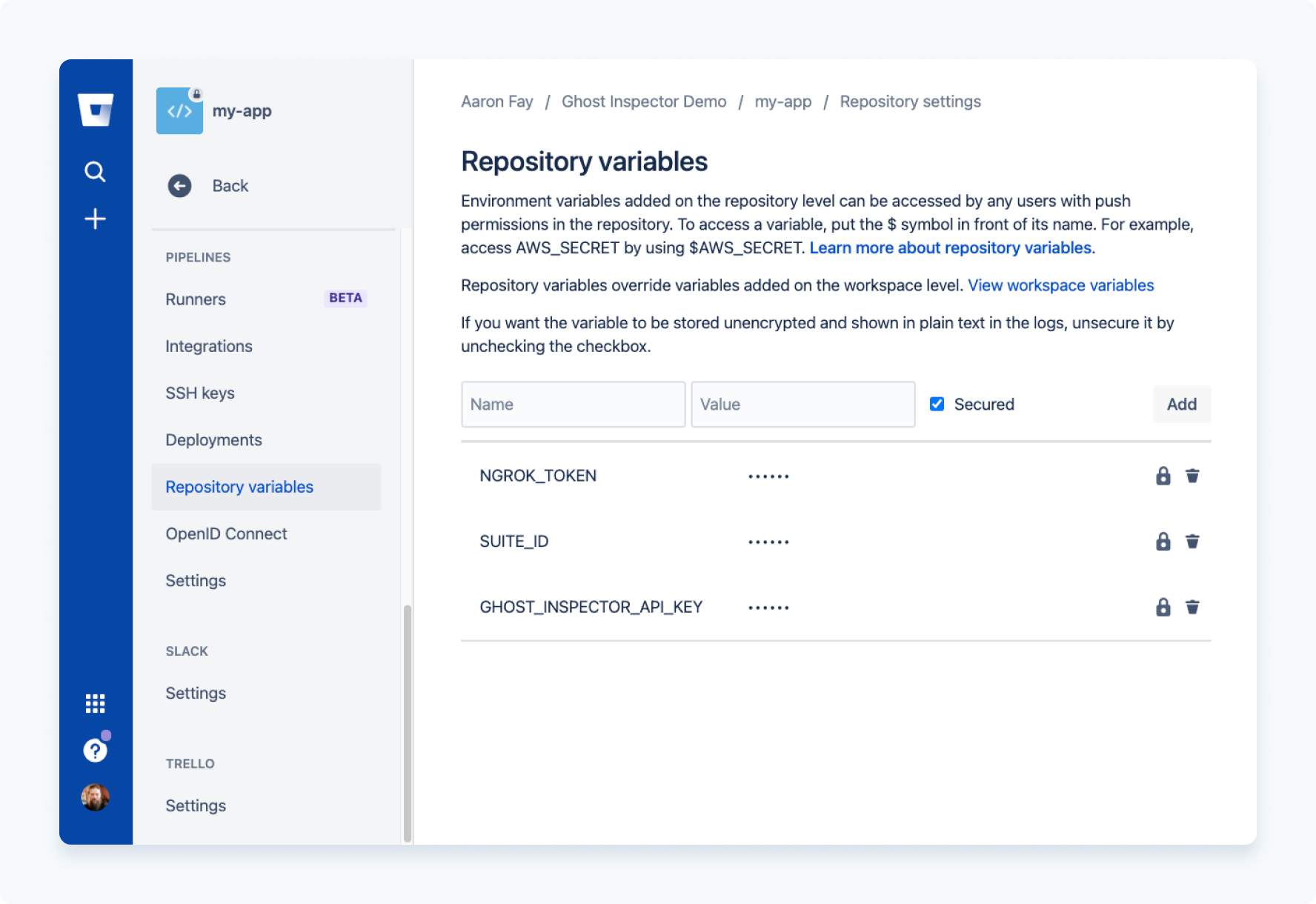Delete the NGROK_TOKEN variable via trash icon

[1193, 476]
